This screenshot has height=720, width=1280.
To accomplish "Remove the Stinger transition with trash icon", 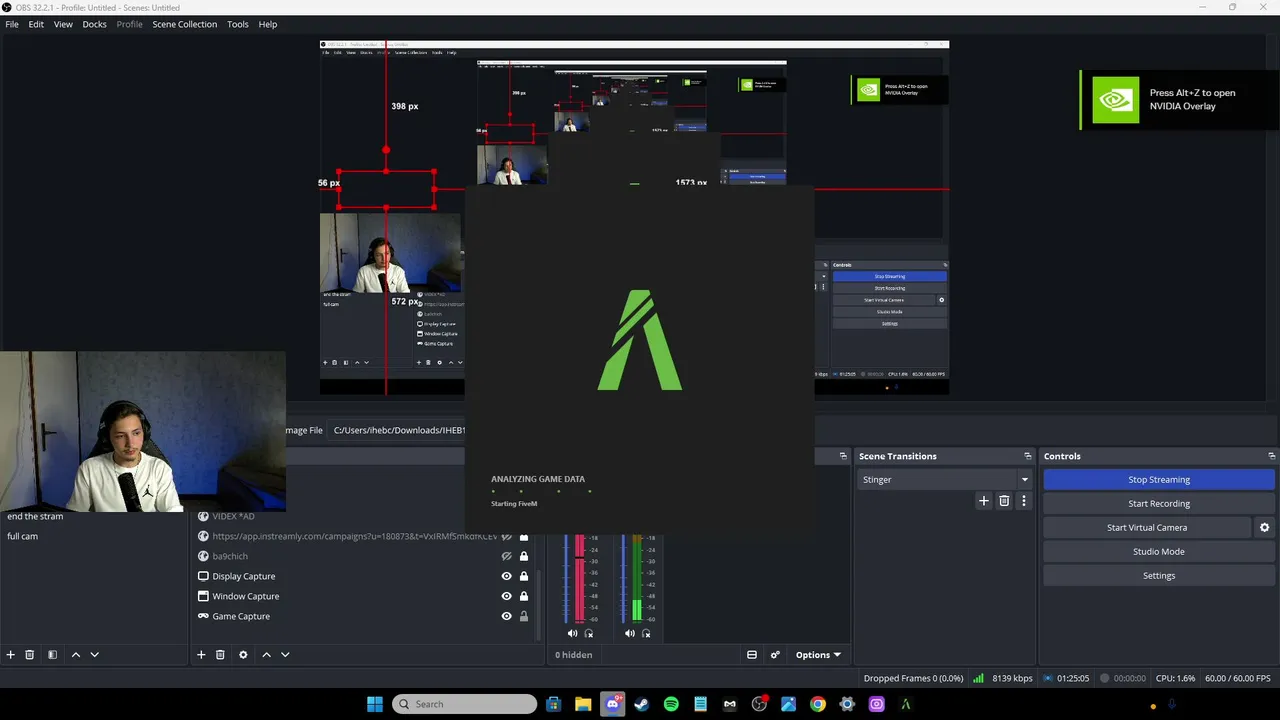I will tap(1004, 501).
